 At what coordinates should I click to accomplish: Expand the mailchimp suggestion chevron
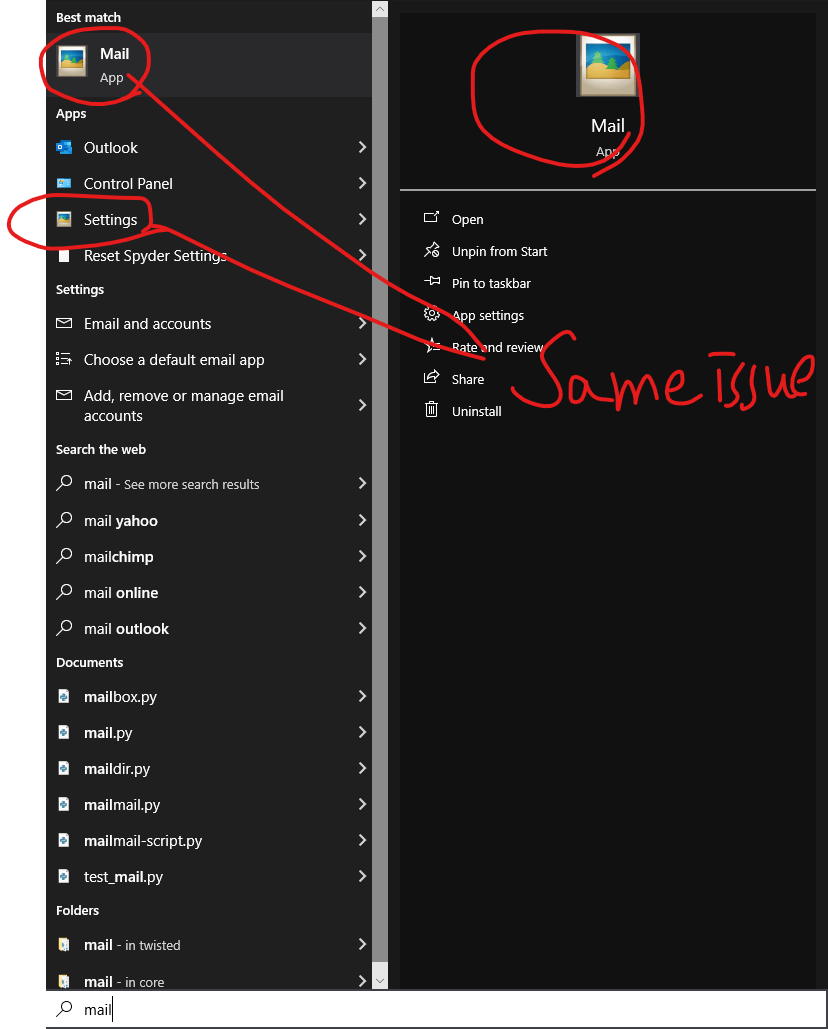coord(362,556)
